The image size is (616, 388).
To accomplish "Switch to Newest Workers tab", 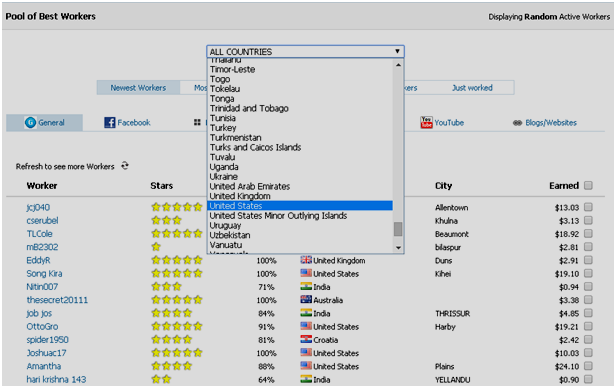I will 138,88.
